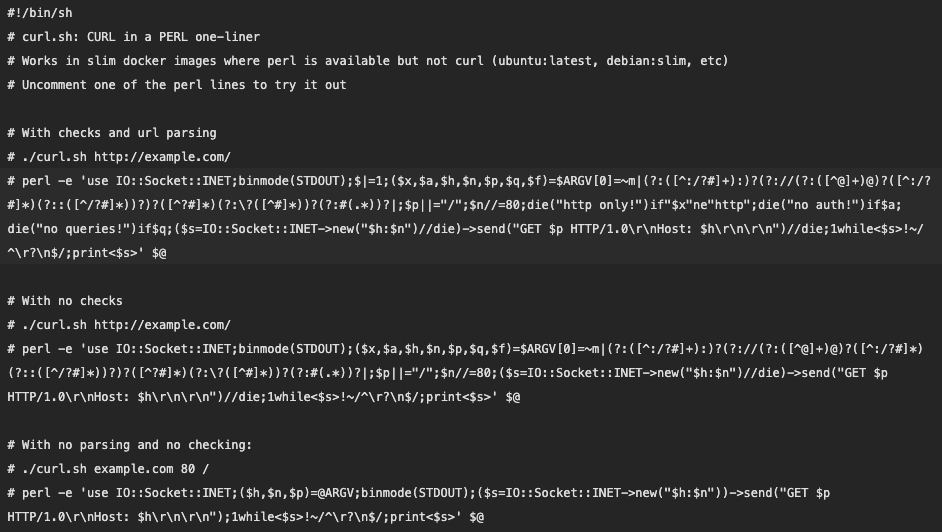Click the 'curl.sh: CURL in a PERL one-liner' comment
Screen dimensions: 942x532
click(140, 37)
